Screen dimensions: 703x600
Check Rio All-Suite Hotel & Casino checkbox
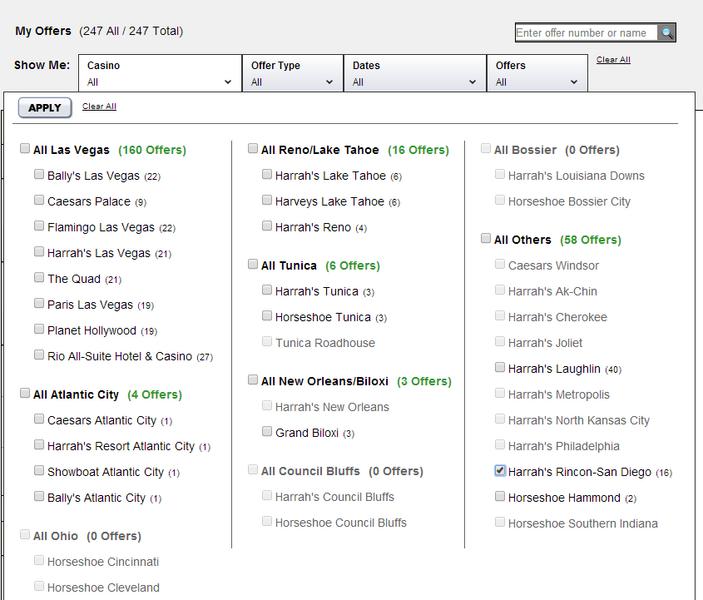point(39,355)
